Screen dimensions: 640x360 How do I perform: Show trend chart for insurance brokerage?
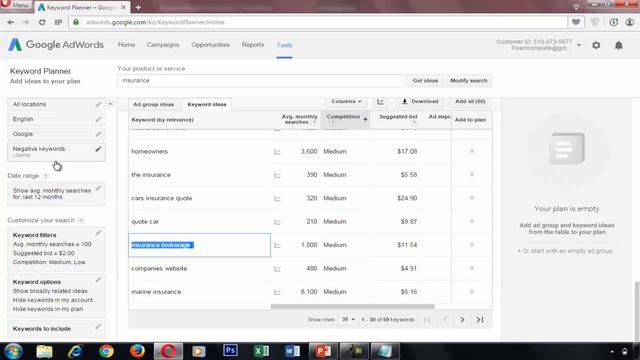point(277,245)
